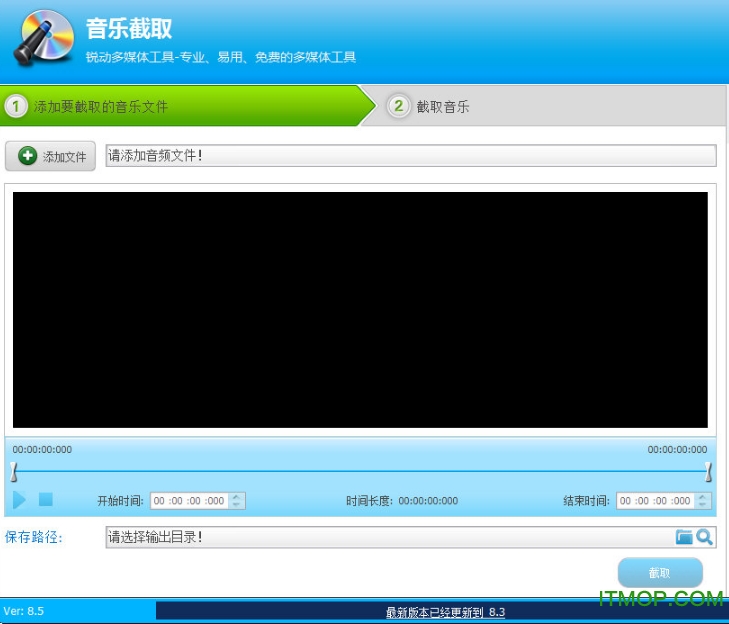This screenshot has height=624, width=729.
Task: Click the 音乐截取 title text
Action: pos(129,28)
